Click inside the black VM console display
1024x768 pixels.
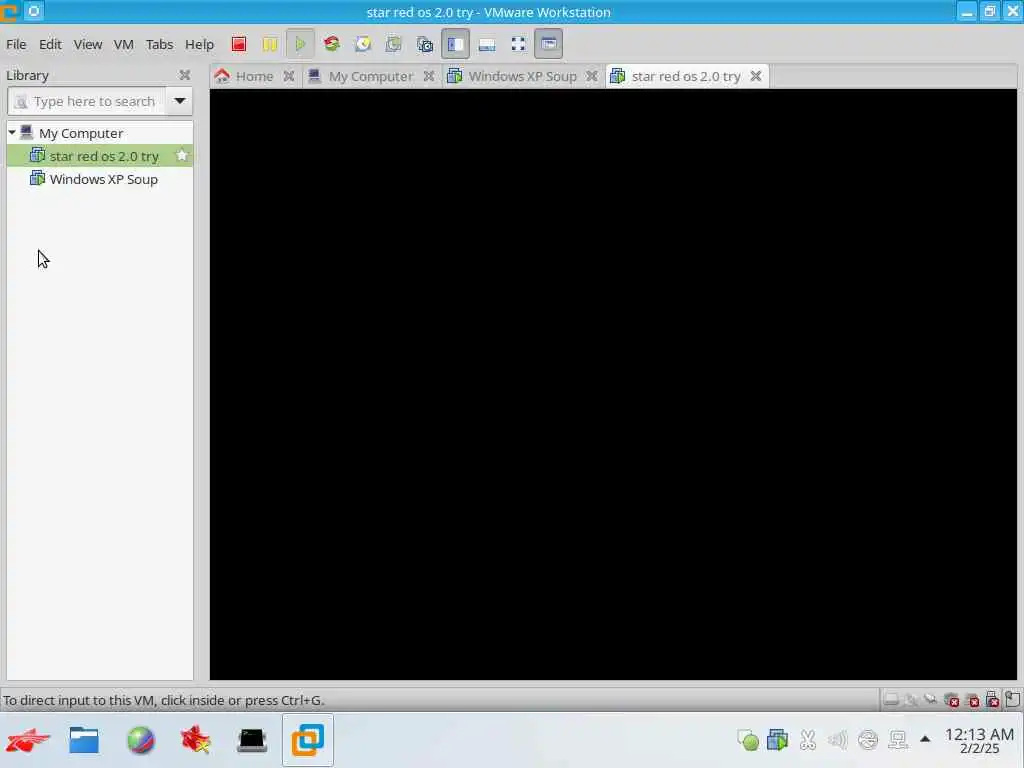613,384
